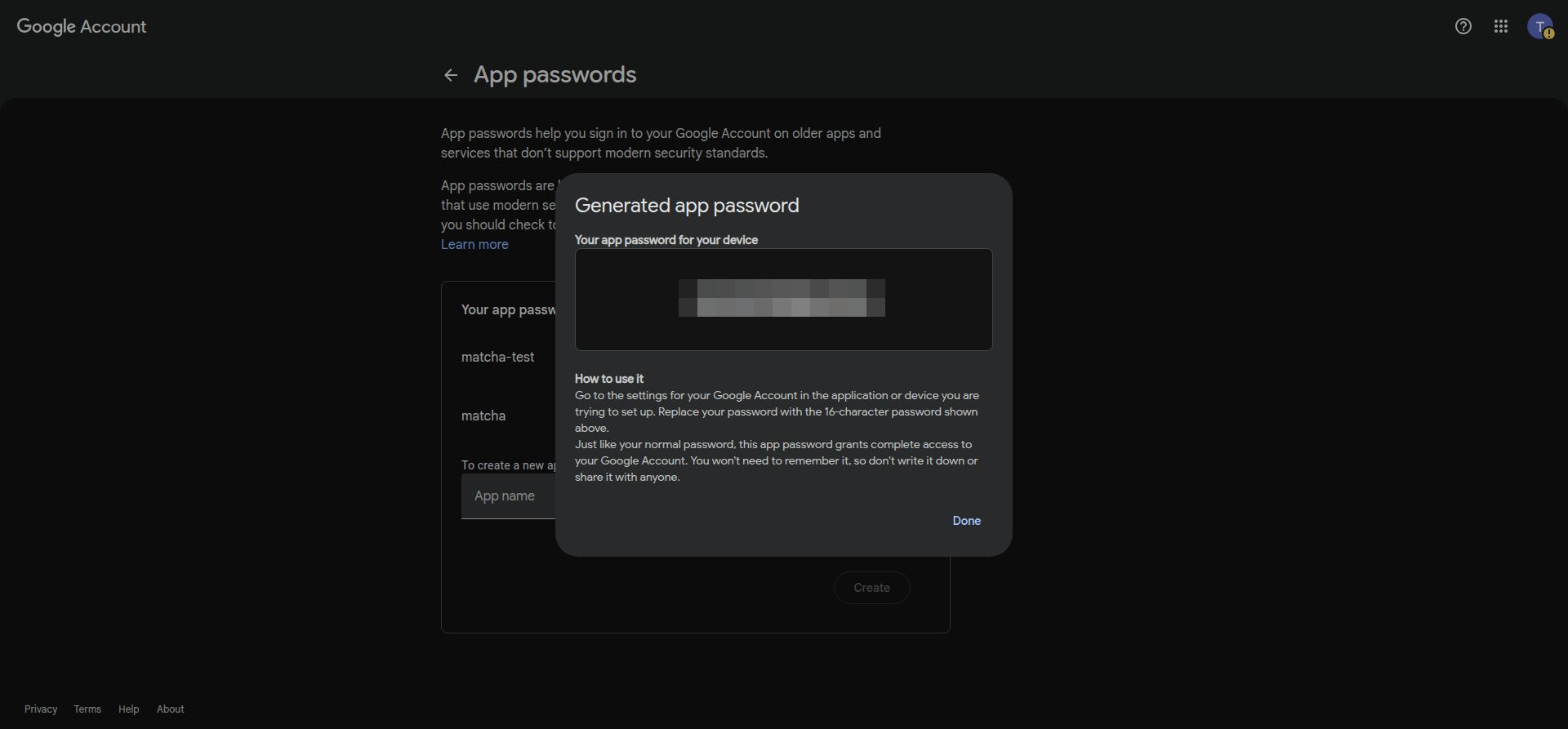Click the How to use it section

(608, 378)
